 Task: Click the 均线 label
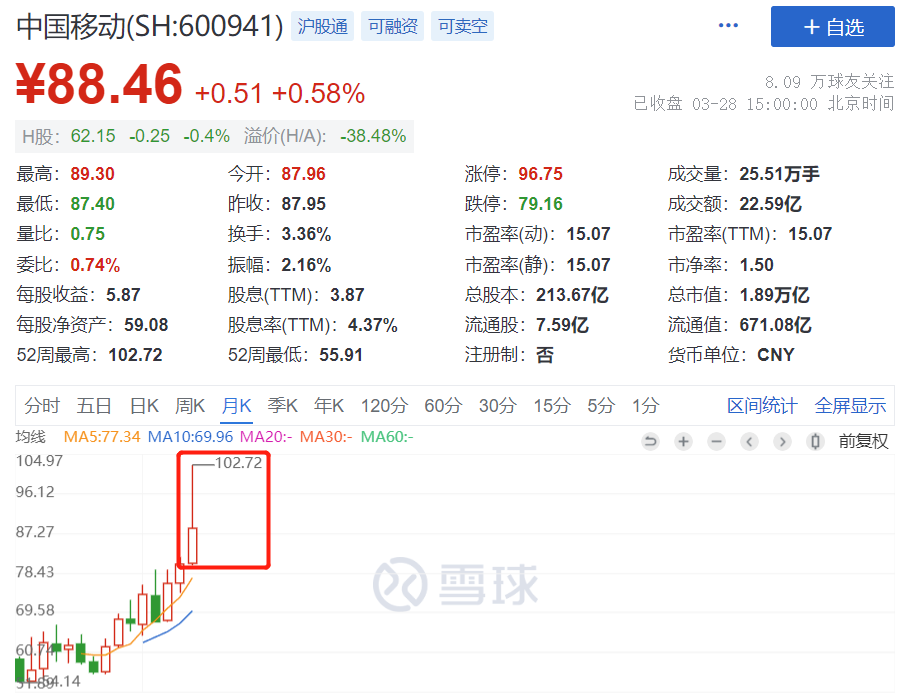31,436
